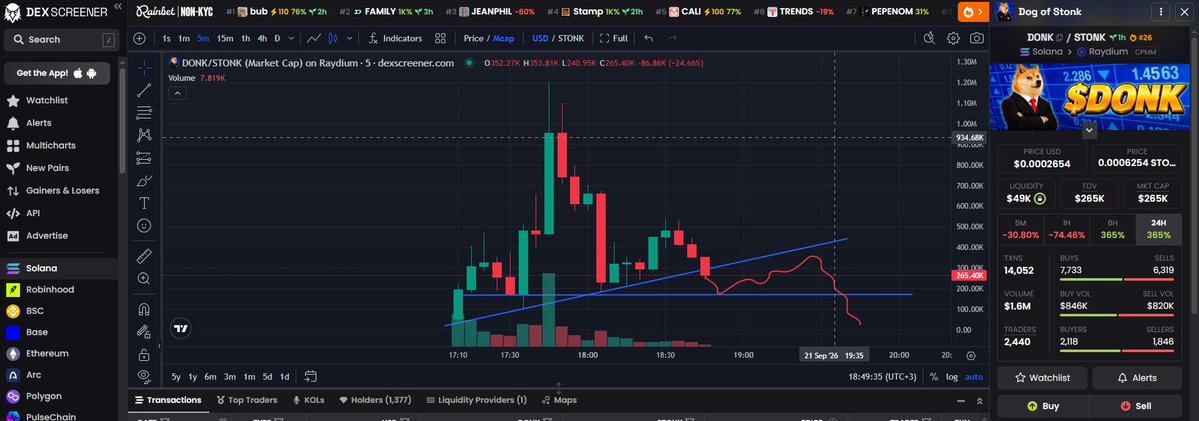The image size is (1199, 421).
Task: Collapse the indicator legend chevron
Action: (177, 93)
